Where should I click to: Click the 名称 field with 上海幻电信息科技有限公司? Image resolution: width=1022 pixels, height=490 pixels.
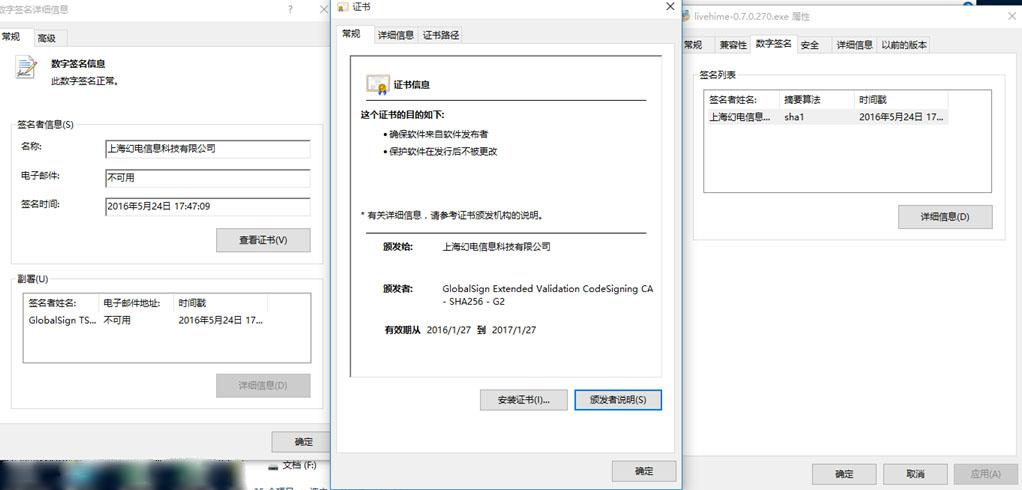pos(207,149)
